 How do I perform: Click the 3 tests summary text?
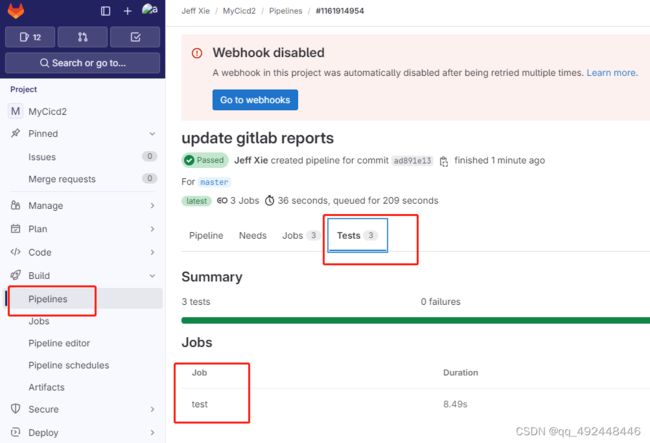196,302
